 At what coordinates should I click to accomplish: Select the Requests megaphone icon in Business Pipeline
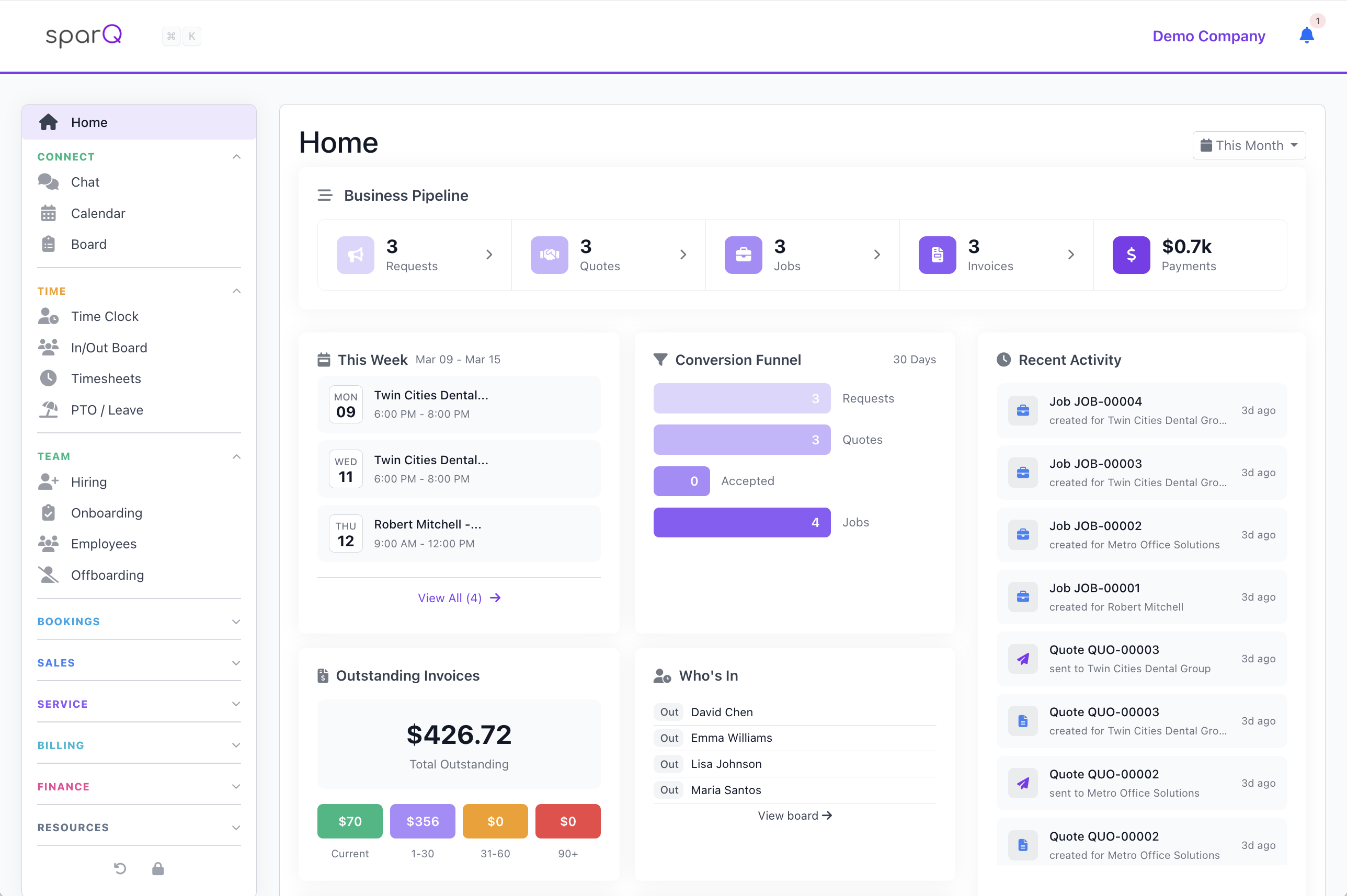(x=355, y=255)
